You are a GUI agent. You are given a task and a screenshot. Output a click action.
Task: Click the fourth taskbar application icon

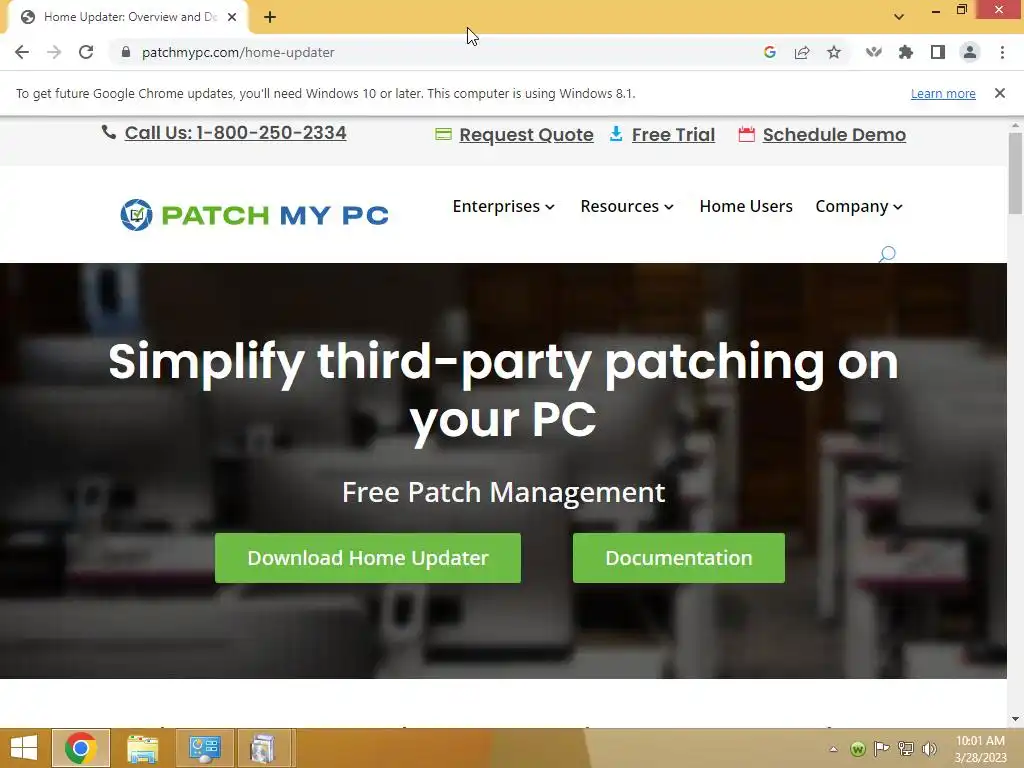(x=263, y=748)
